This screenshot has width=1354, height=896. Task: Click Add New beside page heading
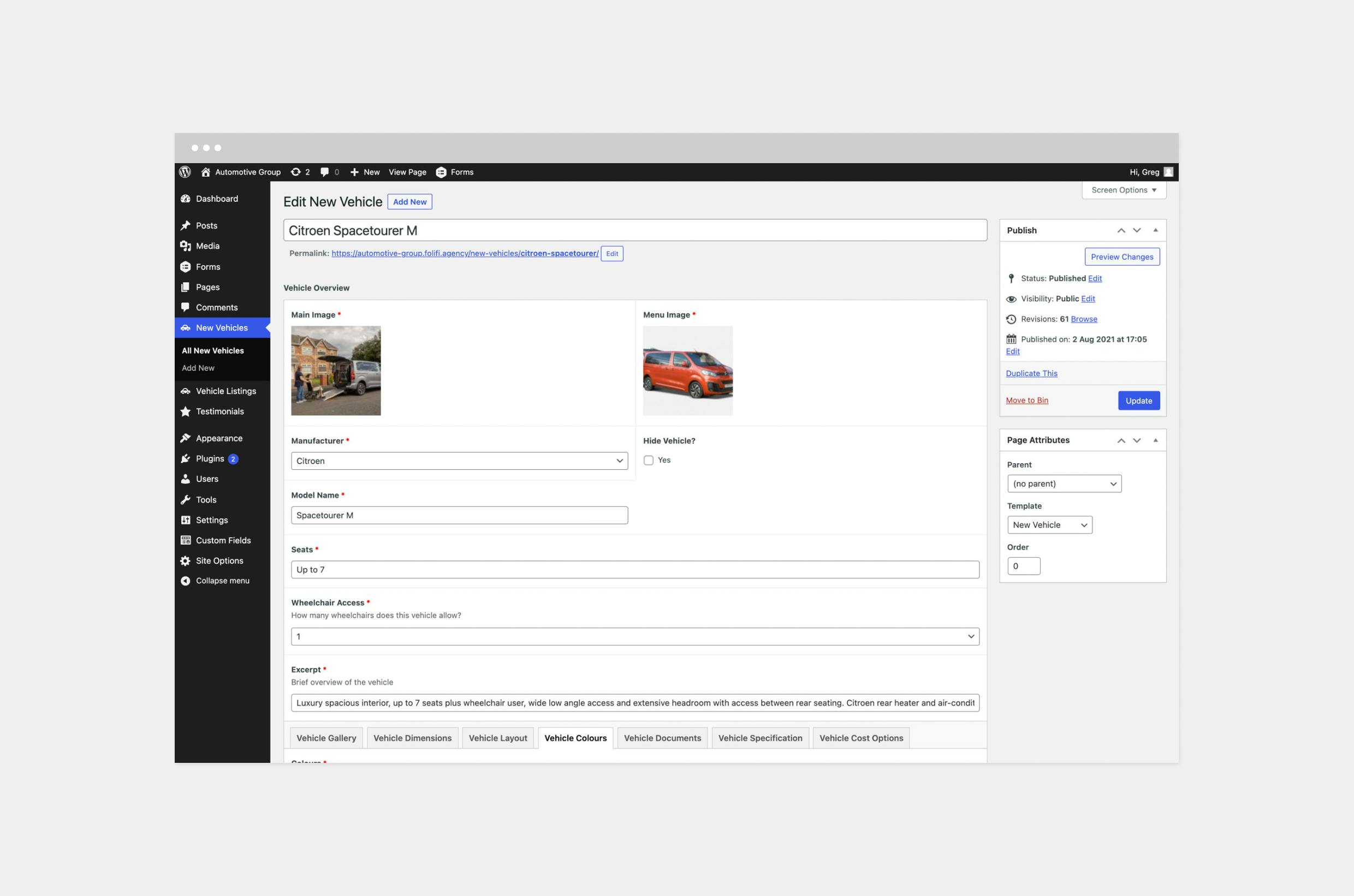tap(409, 202)
